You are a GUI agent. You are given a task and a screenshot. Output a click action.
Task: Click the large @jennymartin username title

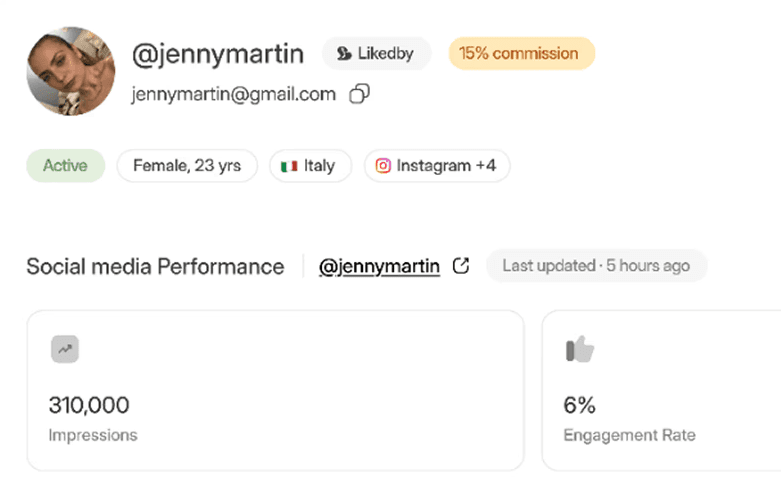coord(217,54)
